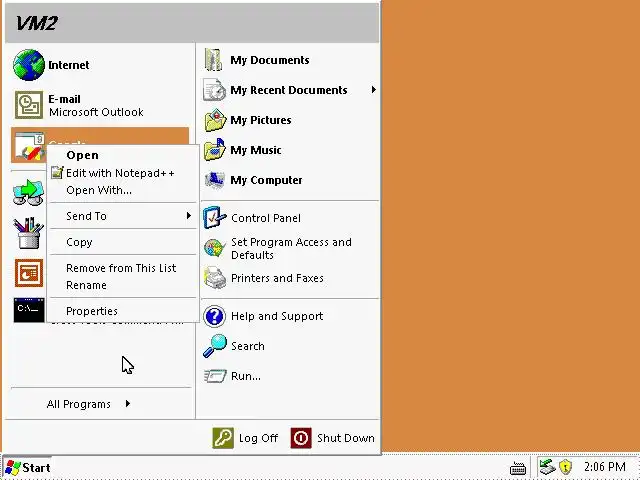The height and width of the screenshot is (480, 640).
Task: Click the Shut Down button
Action: click(x=333, y=438)
